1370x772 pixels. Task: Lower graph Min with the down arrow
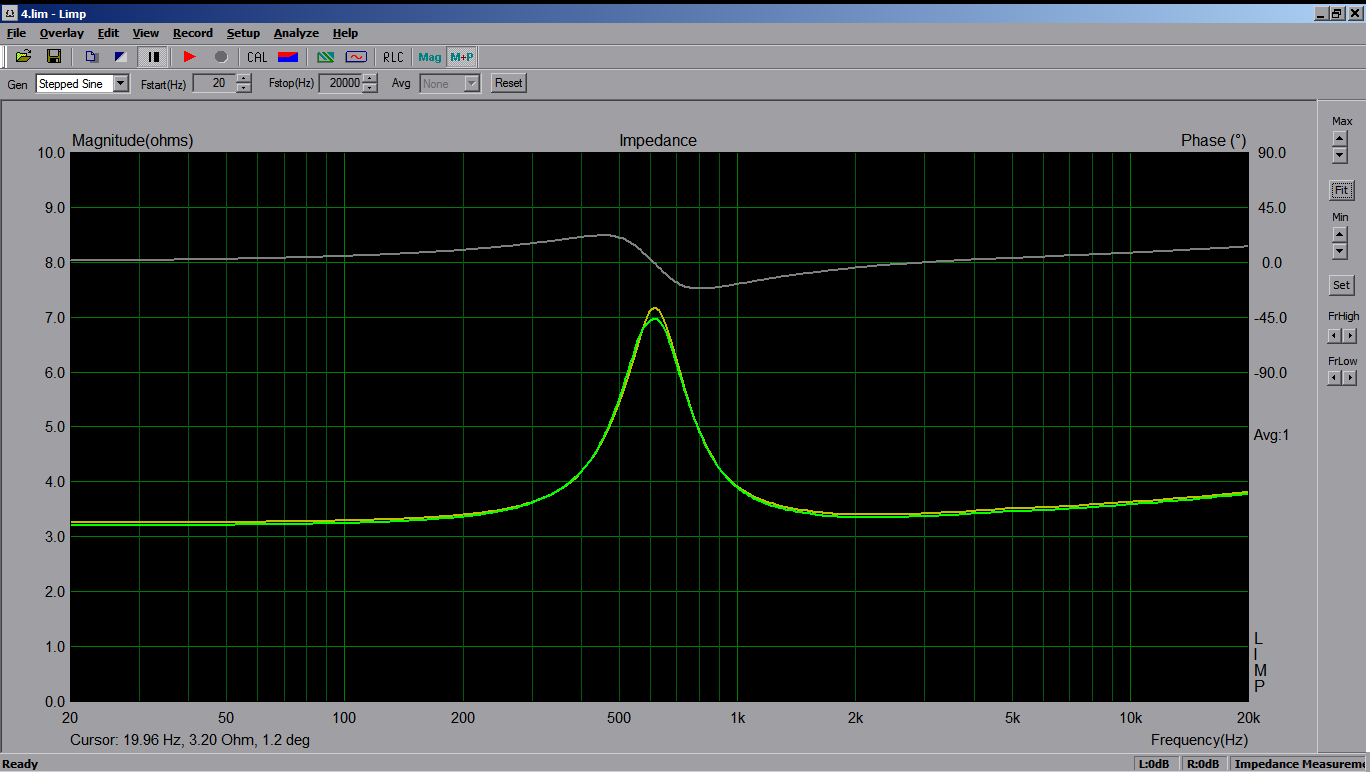[x=1340, y=251]
